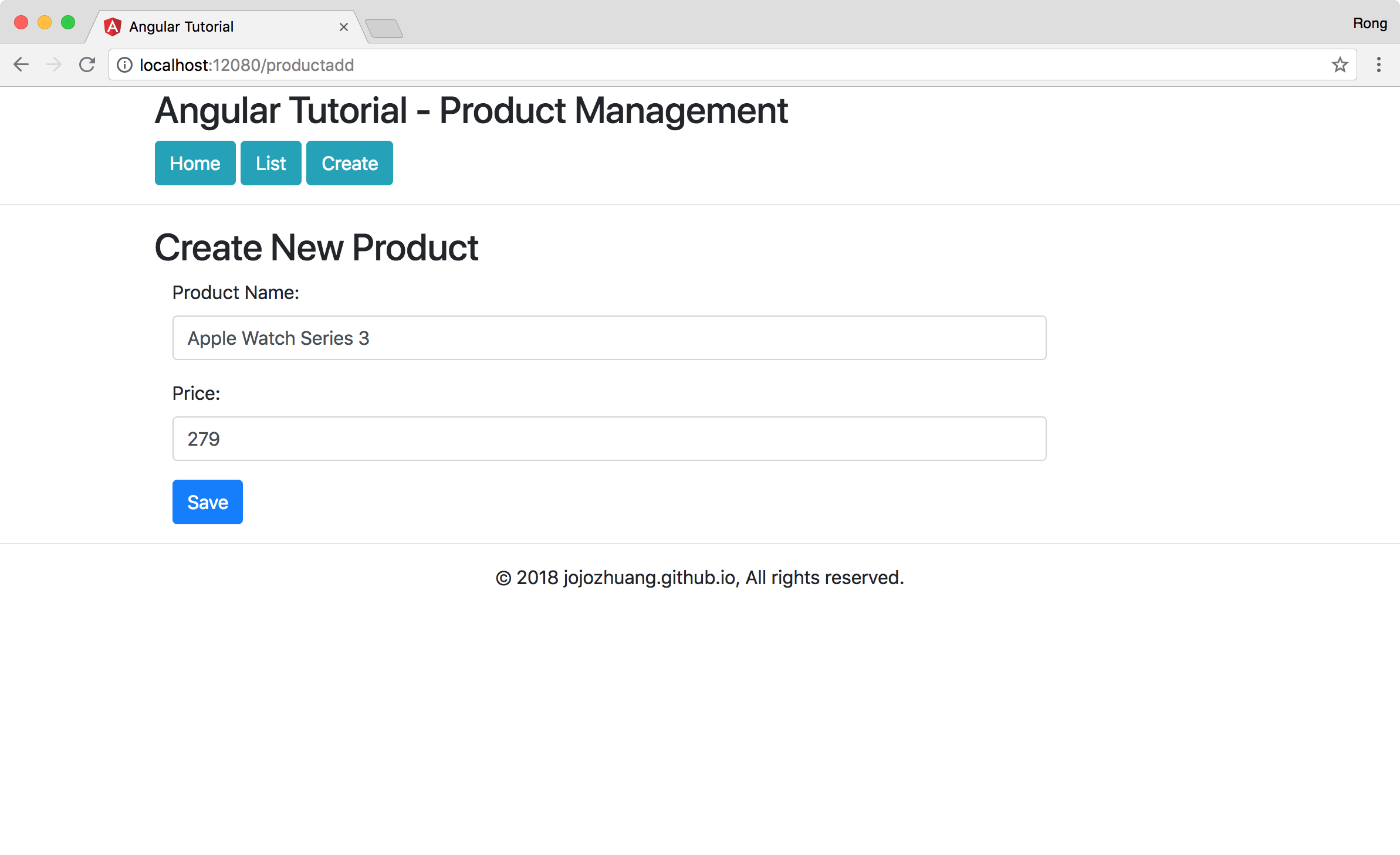Open the site information icon in address bar
Viewport: 1400px width, 855px height.
tap(124, 65)
